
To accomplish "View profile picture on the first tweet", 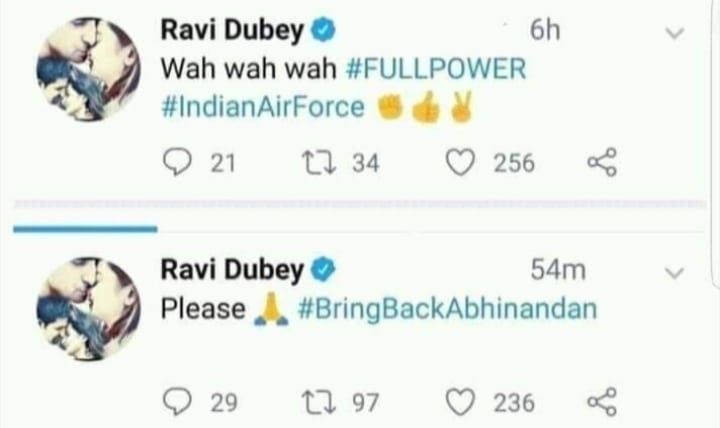I will pos(89,69).
